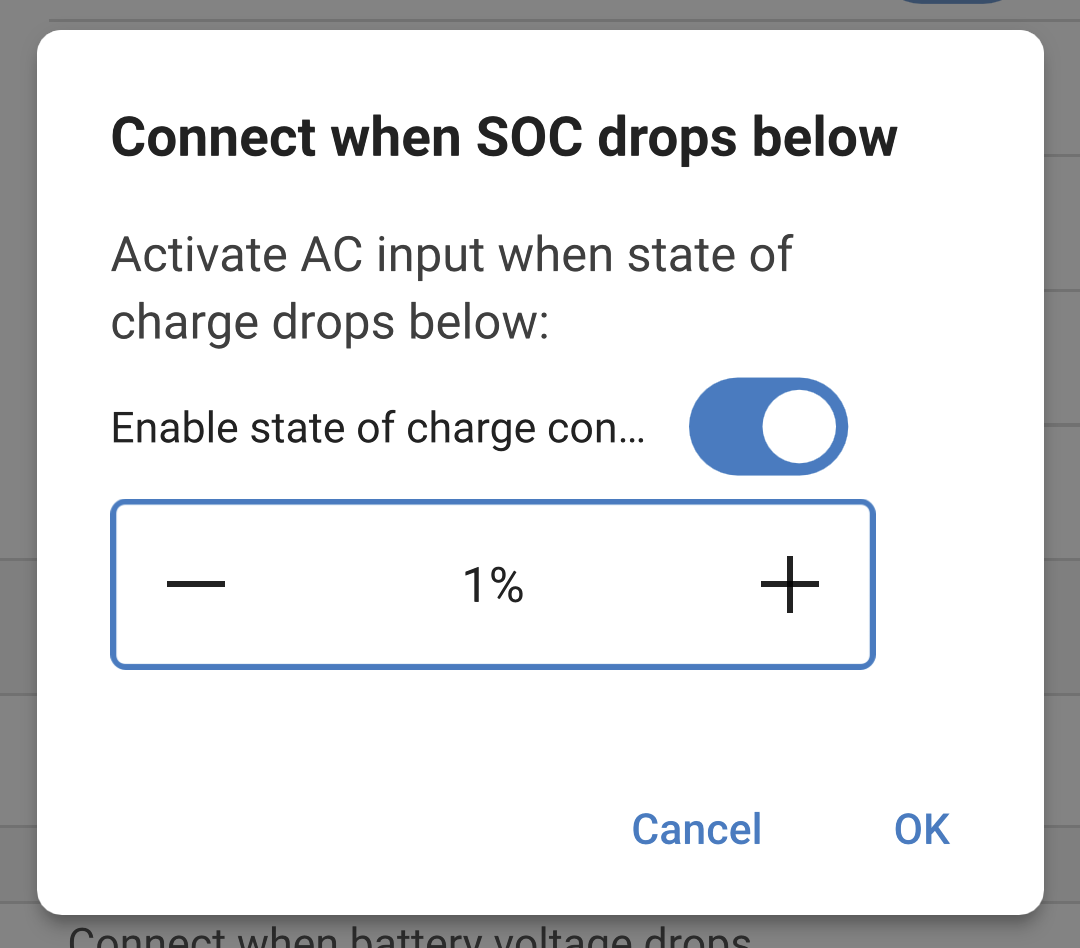
Task: Click the dialog title Connect when SOC drops below
Action: point(504,137)
